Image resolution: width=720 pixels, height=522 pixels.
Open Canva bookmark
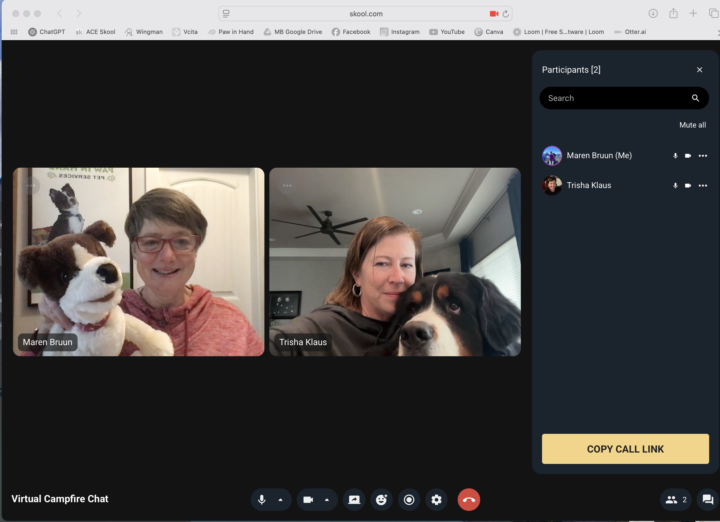pos(489,32)
